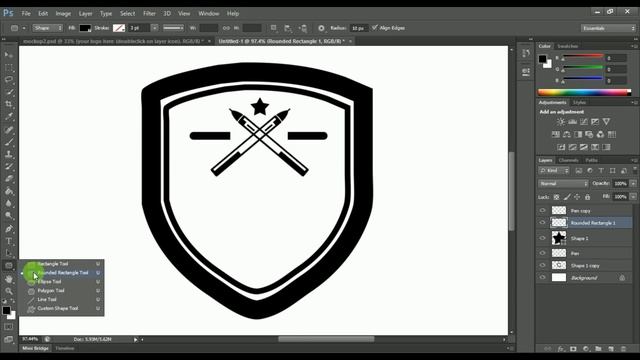The height and width of the screenshot is (360, 640).
Task: Open the Timeline panel tab
Action: pyautogui.click(x=65, y=348)
